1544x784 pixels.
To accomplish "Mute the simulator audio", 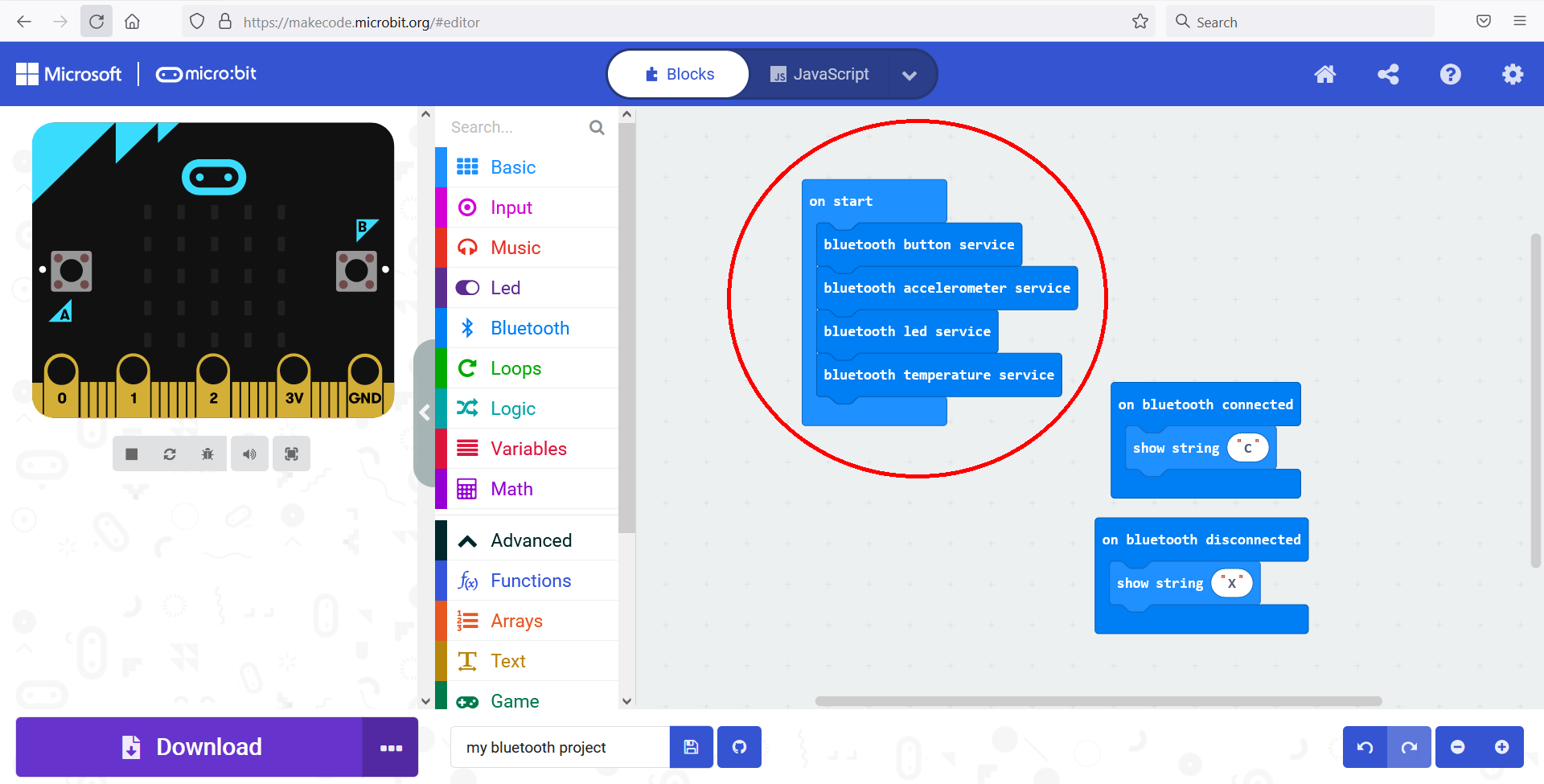I will pos(250,454).
